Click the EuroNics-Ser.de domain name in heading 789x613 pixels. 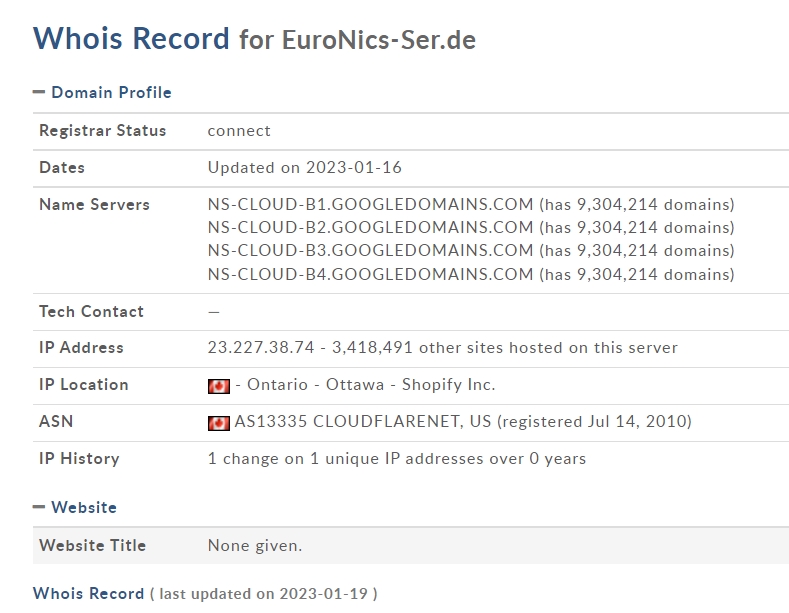tap(378, 40)
